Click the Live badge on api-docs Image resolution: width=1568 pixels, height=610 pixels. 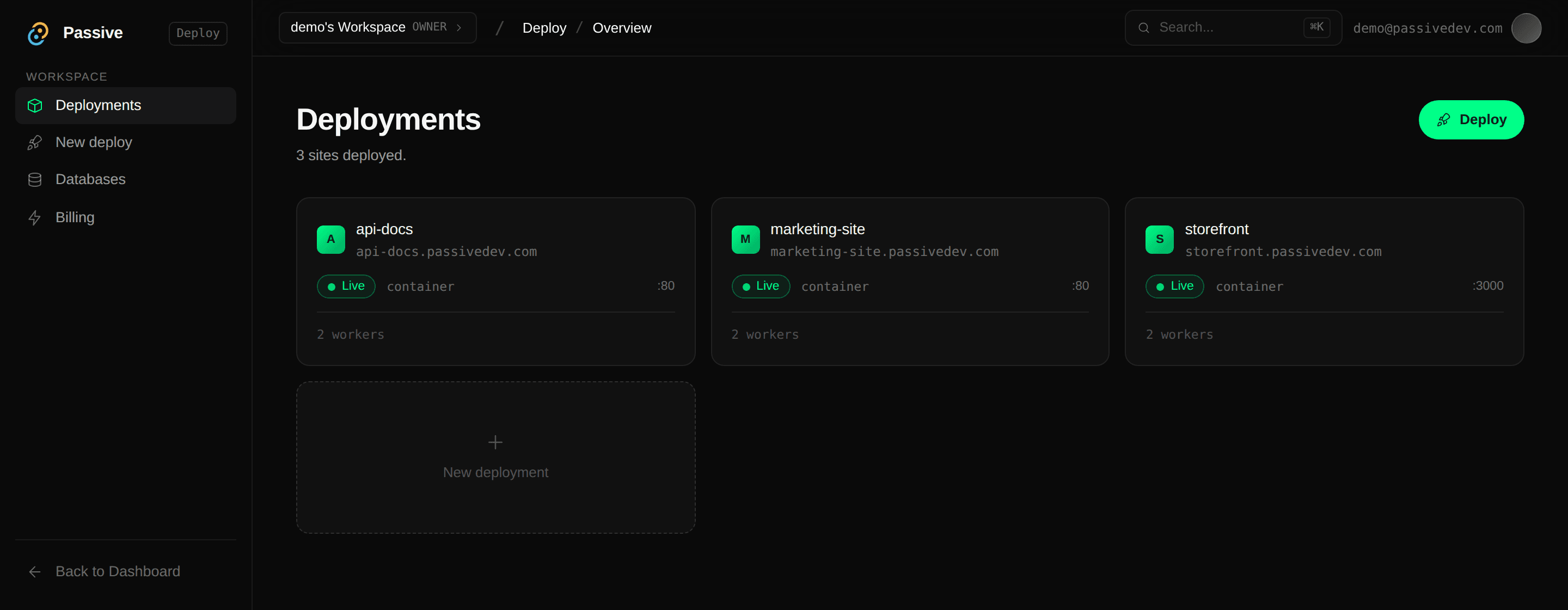point(346,286)
